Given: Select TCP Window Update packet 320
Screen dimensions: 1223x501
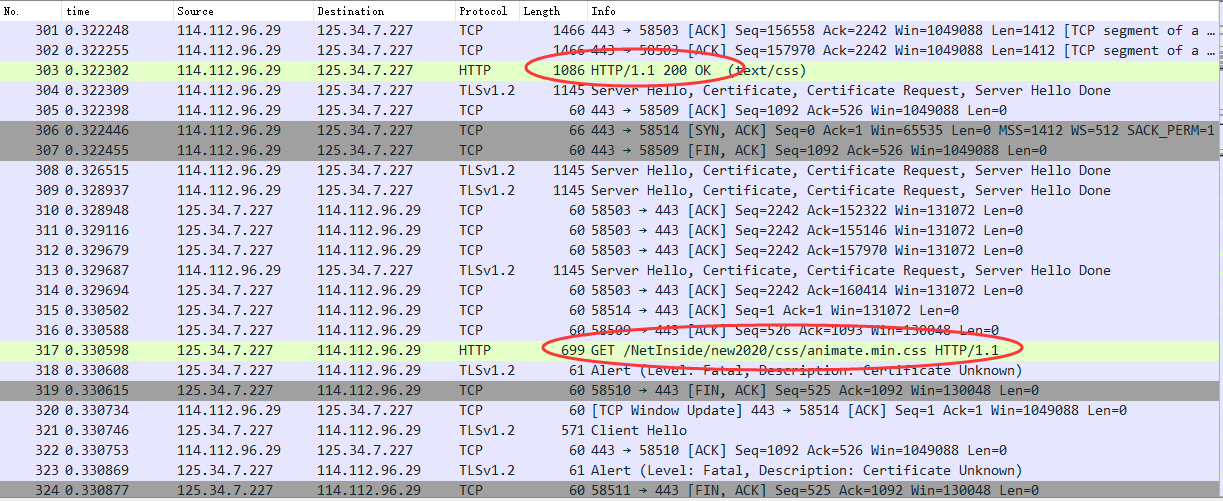Looking at the screenshot, I should tap(611, 410).
